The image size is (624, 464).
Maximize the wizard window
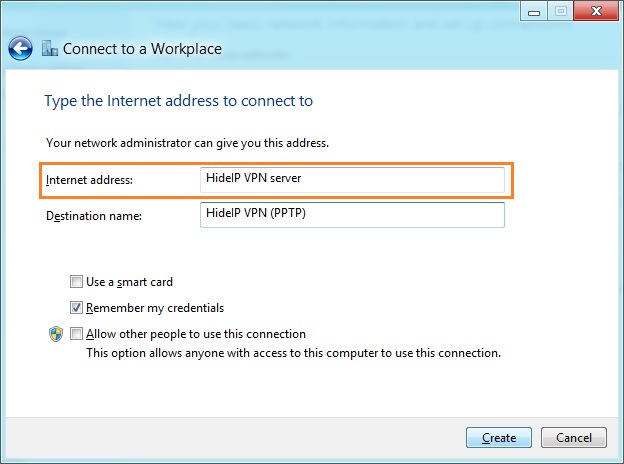560,11
